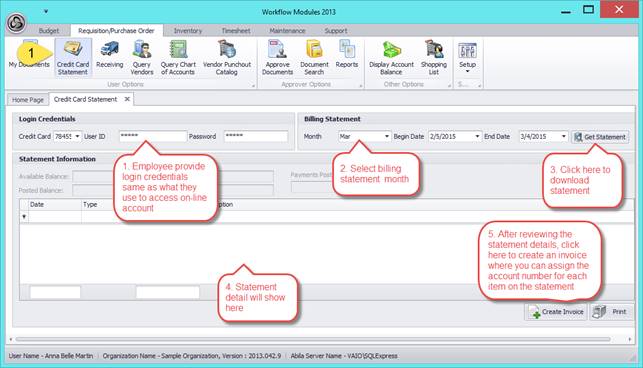
Task: Open the Reports icon
Action: pyautogui.click(x=347, y=55)
